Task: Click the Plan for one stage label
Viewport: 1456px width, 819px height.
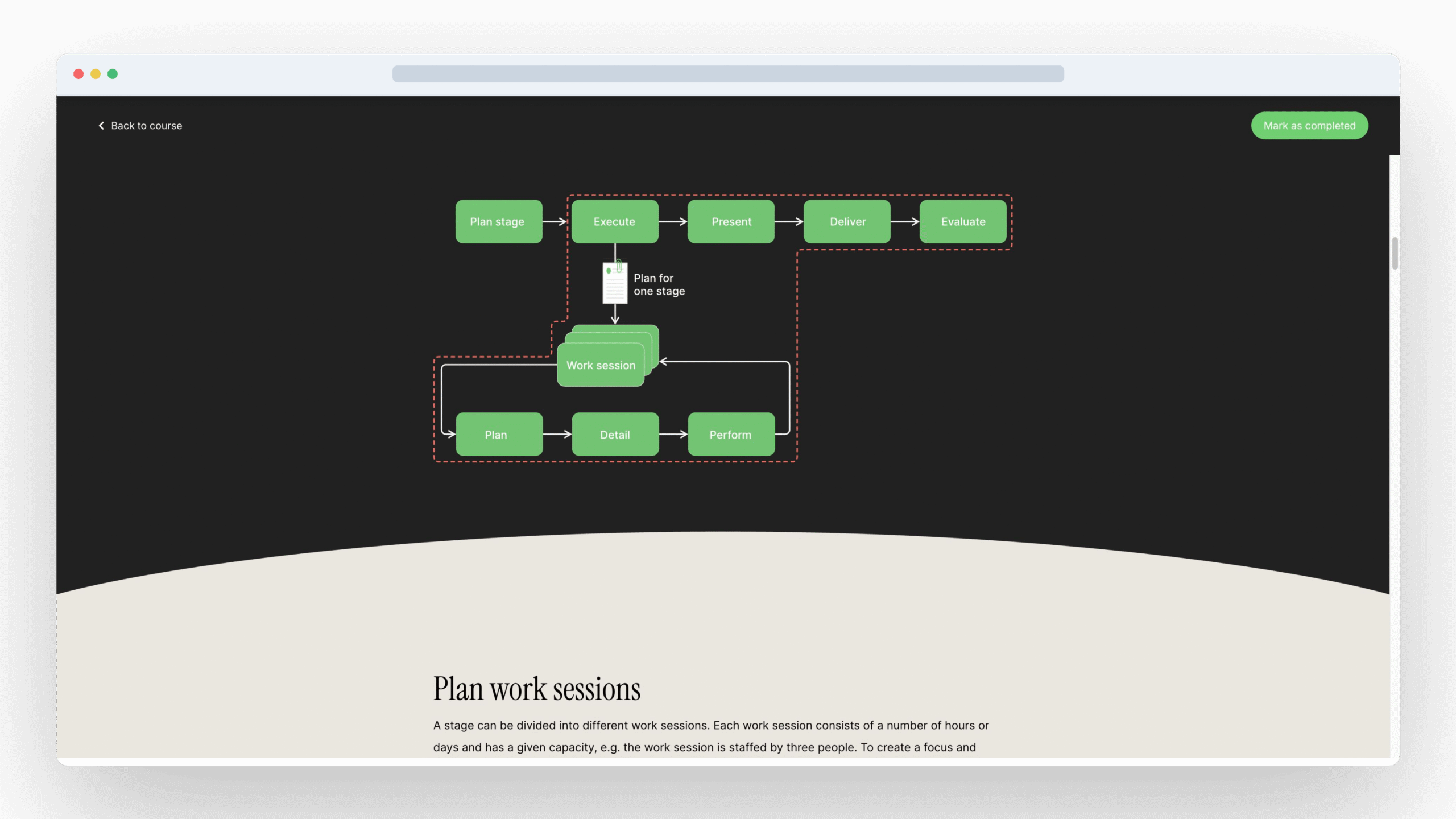Action: pos(659,284)
